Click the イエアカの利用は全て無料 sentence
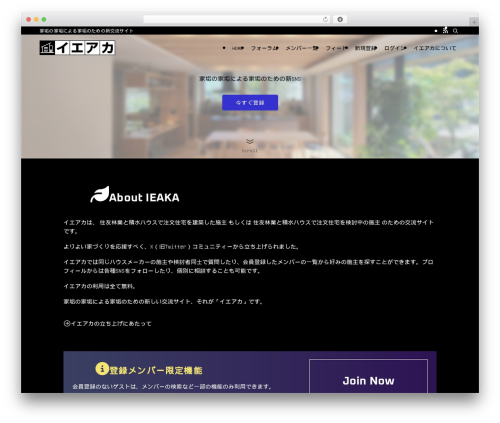The image size is (500, 423). point(99,286)
